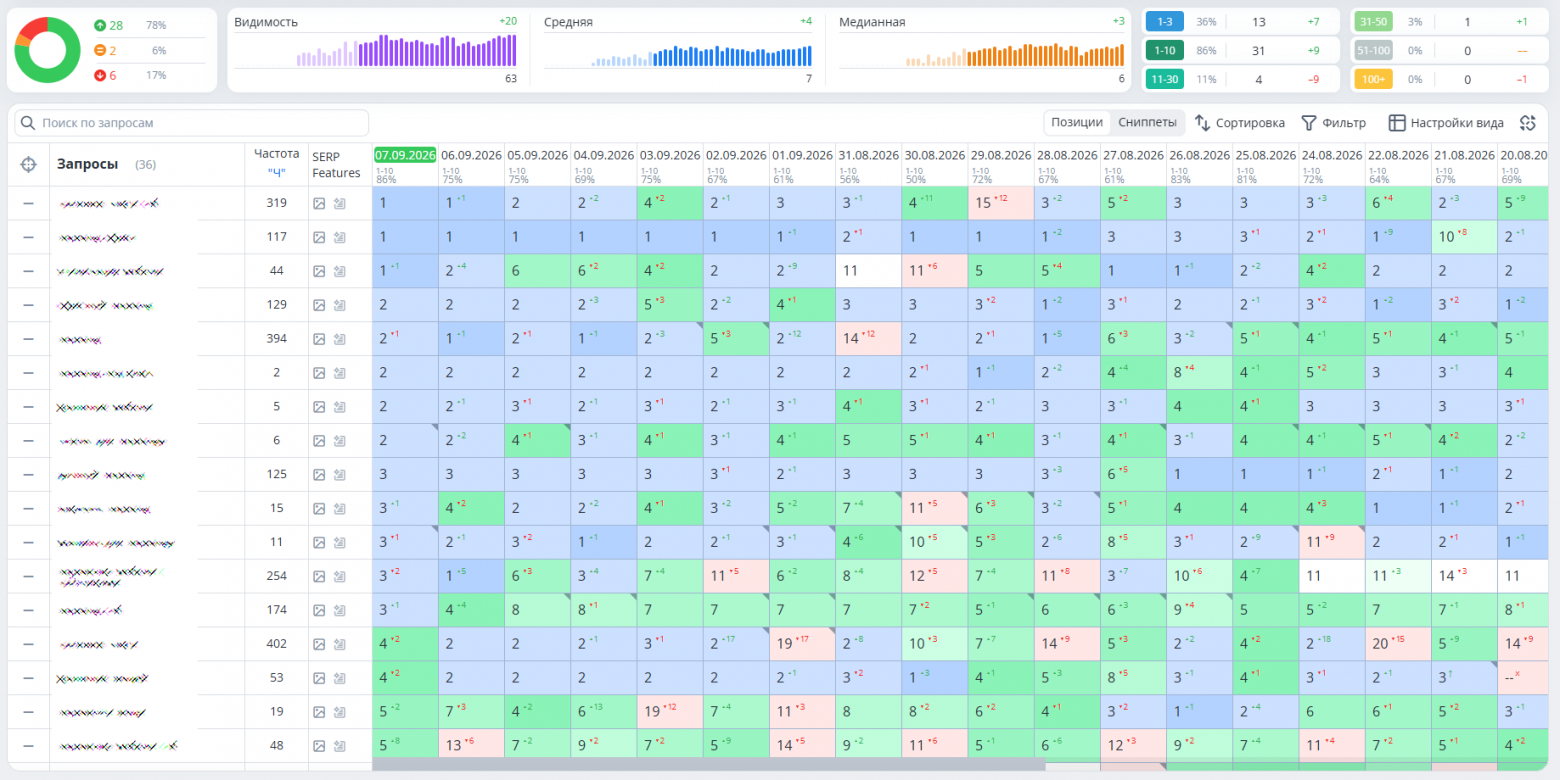Click the blue "Ч" frequency type selector
The image size is (1560, 780).
pos(277,172)
